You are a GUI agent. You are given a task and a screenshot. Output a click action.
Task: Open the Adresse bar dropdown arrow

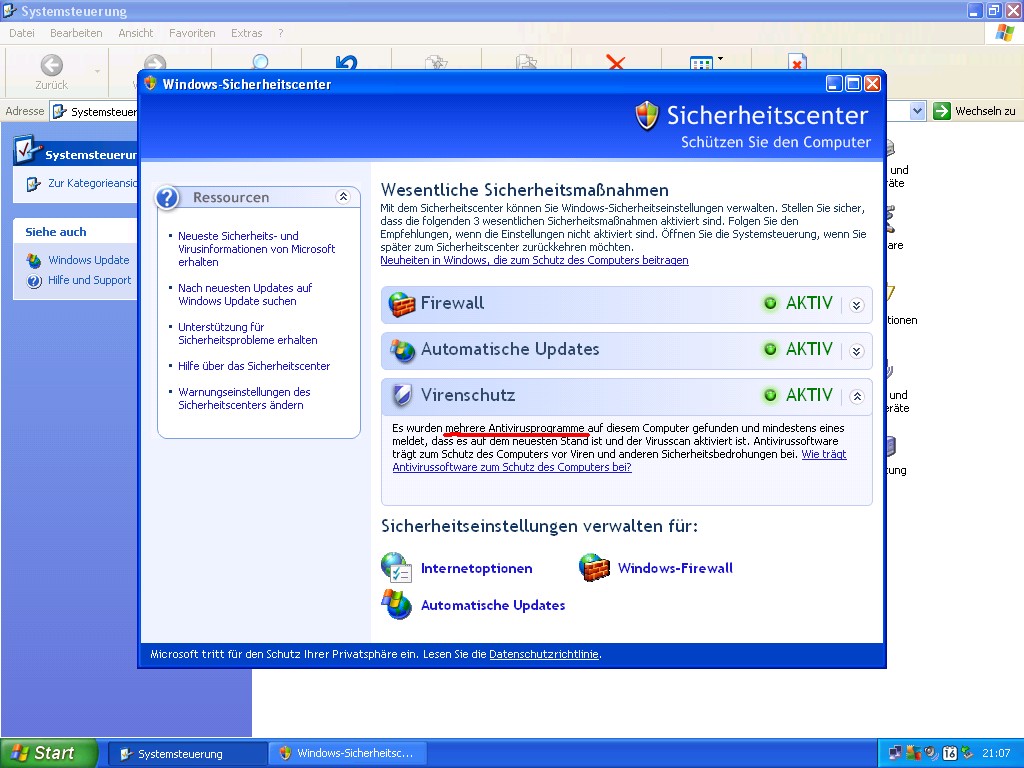click(917, 111)
